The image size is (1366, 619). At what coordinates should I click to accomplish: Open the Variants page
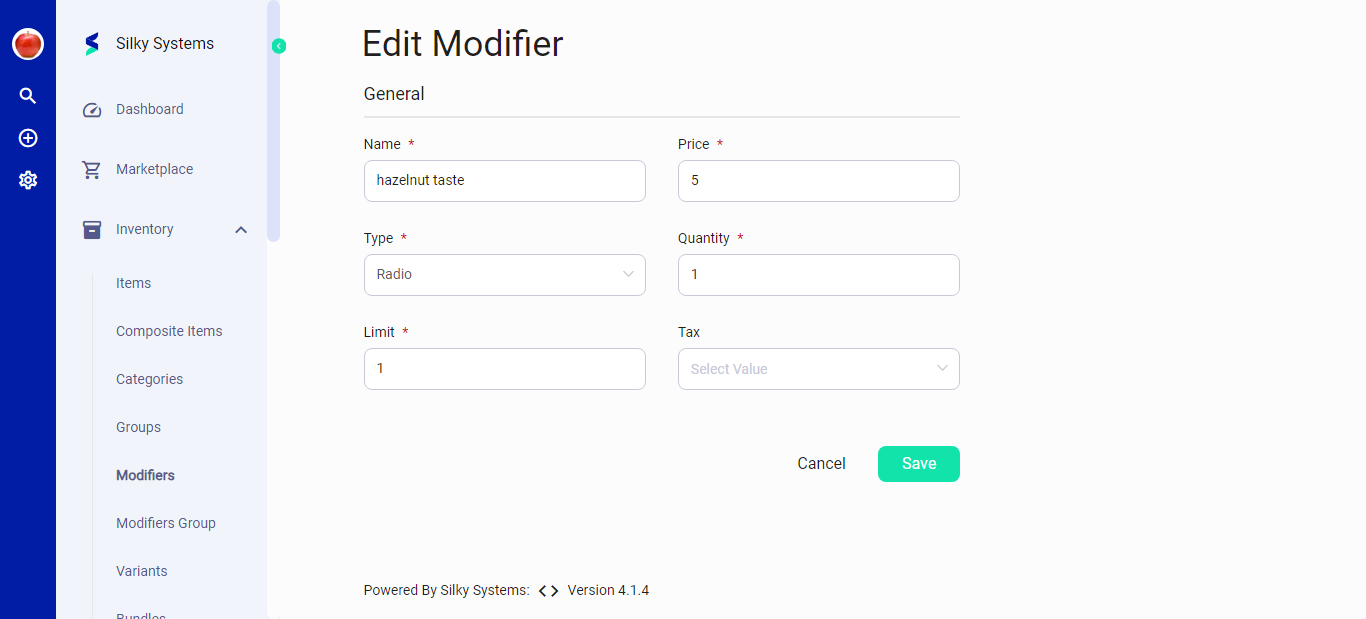click(x=141, y=571)
